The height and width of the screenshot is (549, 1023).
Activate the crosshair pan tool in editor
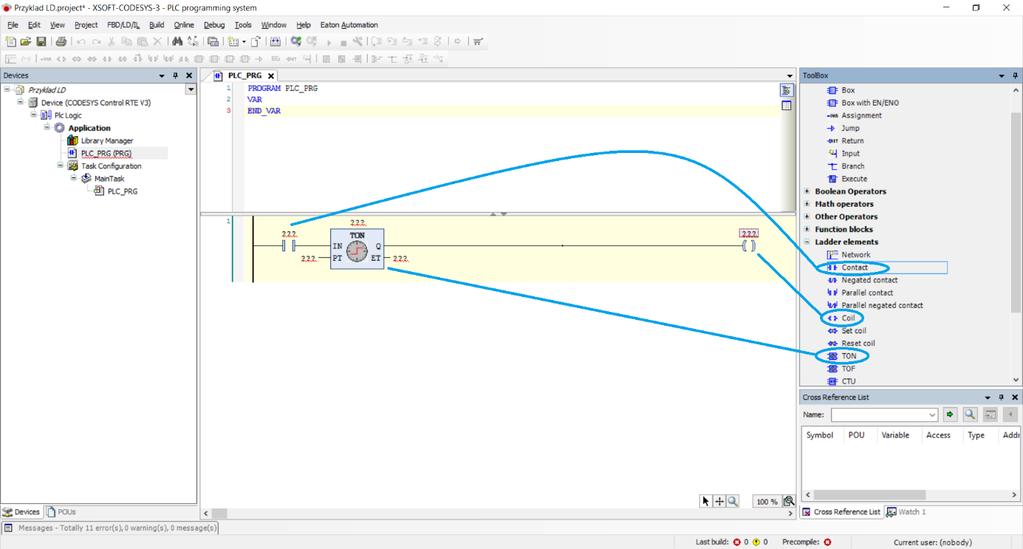(x=719, y=501)
